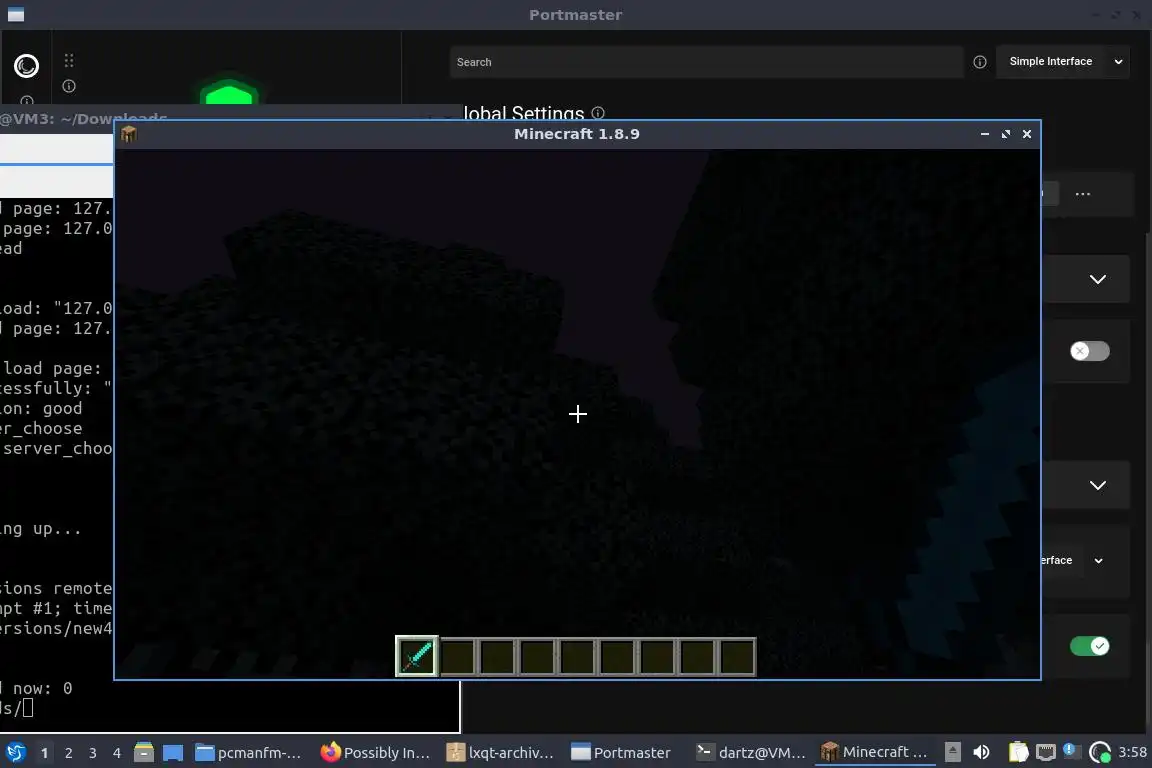Image resolution: width=1152 pixels, height=768 pixels.
Task: Click the show desktop icon in the taskbar
Action: click(x=173, y=752)
